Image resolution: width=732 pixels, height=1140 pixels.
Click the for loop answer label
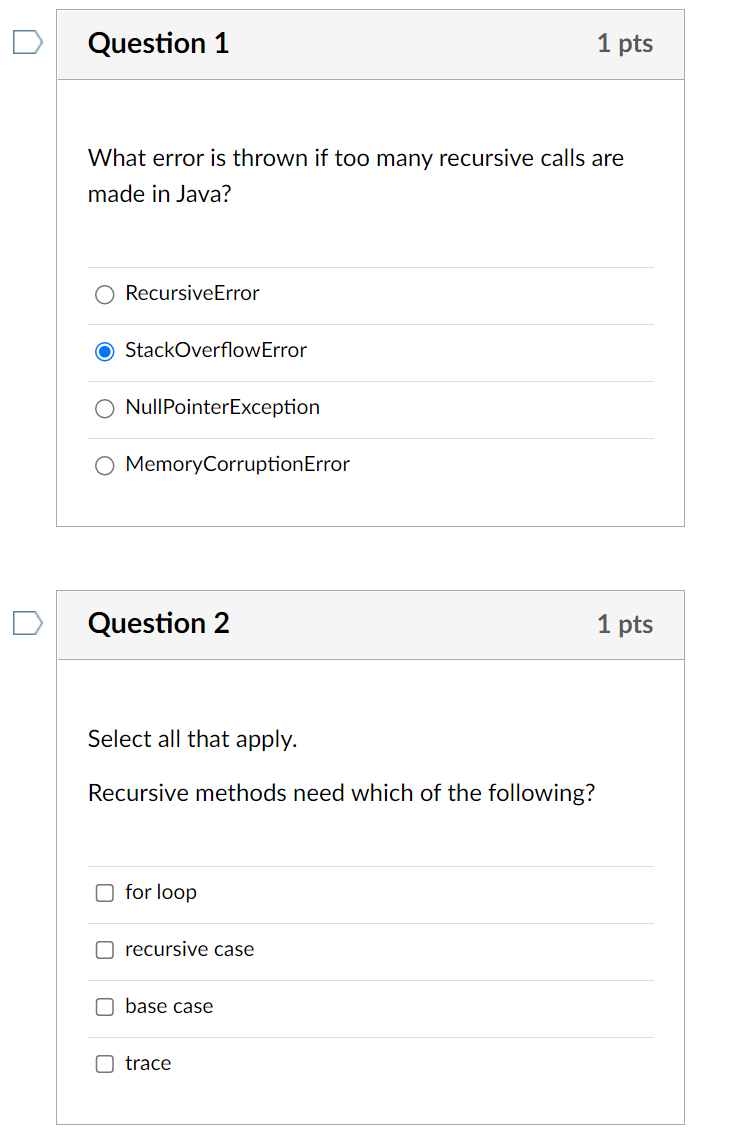pyautogui.click(x=161, y=892)
